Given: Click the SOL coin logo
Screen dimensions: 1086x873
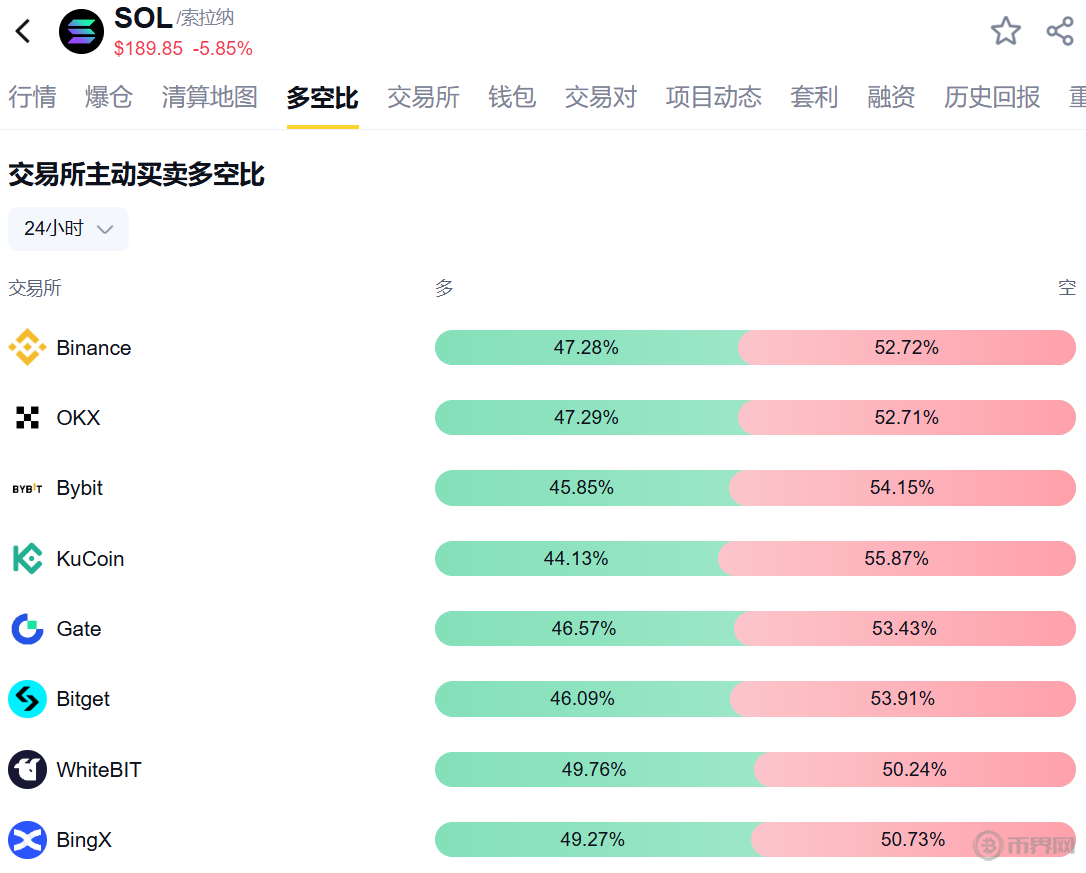Looking at the screenshot, I should (81, 31).
